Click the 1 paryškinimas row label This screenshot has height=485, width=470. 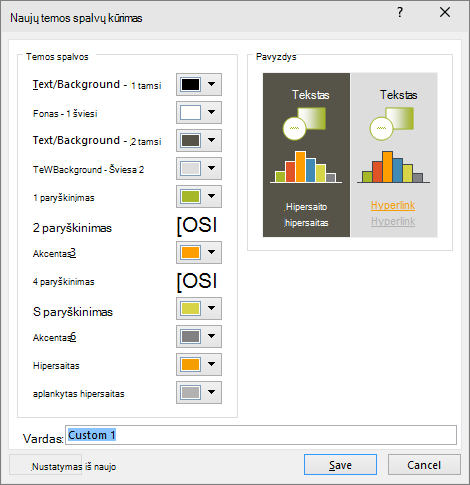pos(64,198)
